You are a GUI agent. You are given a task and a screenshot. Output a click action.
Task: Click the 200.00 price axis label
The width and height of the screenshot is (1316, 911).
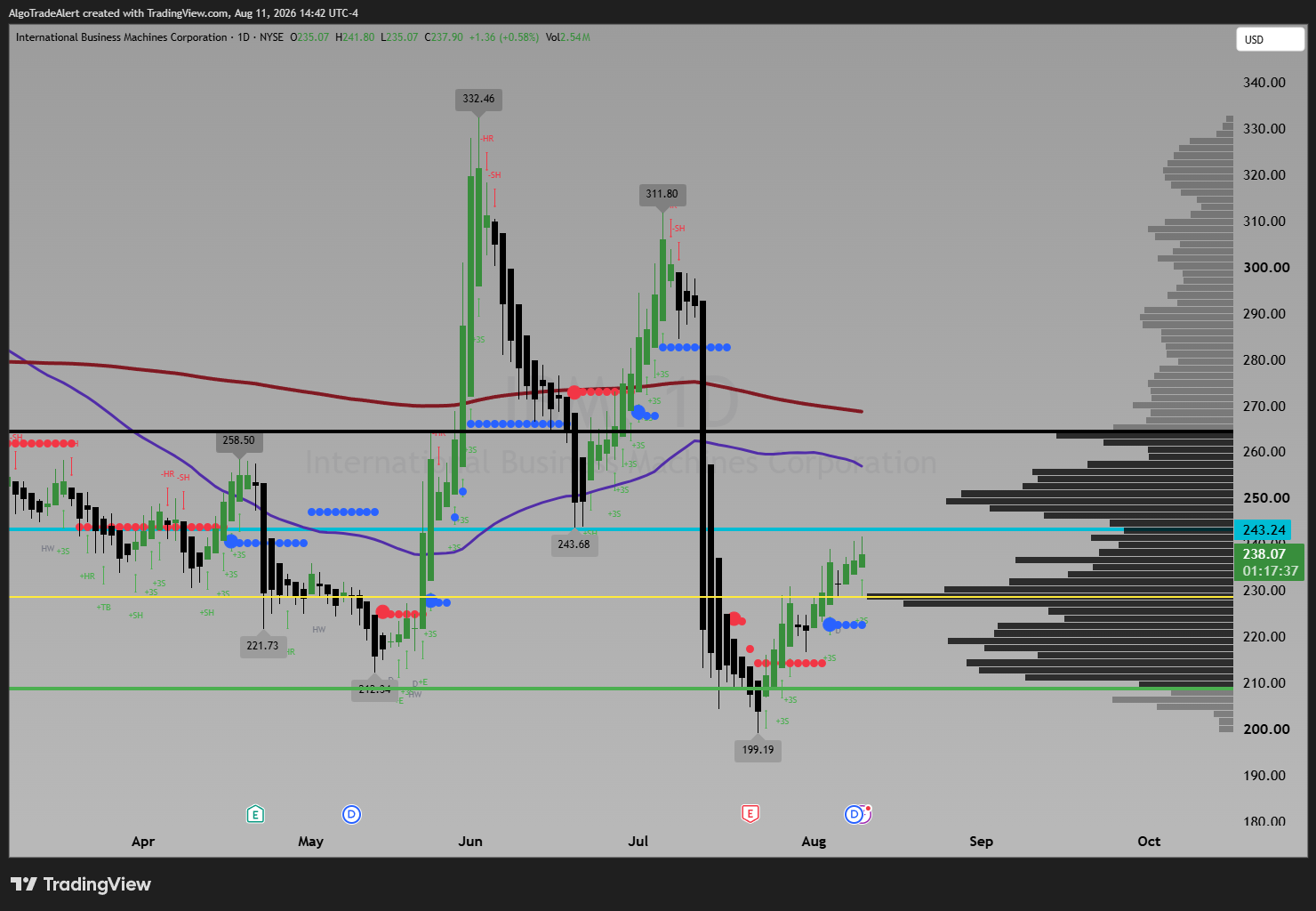1266,730
